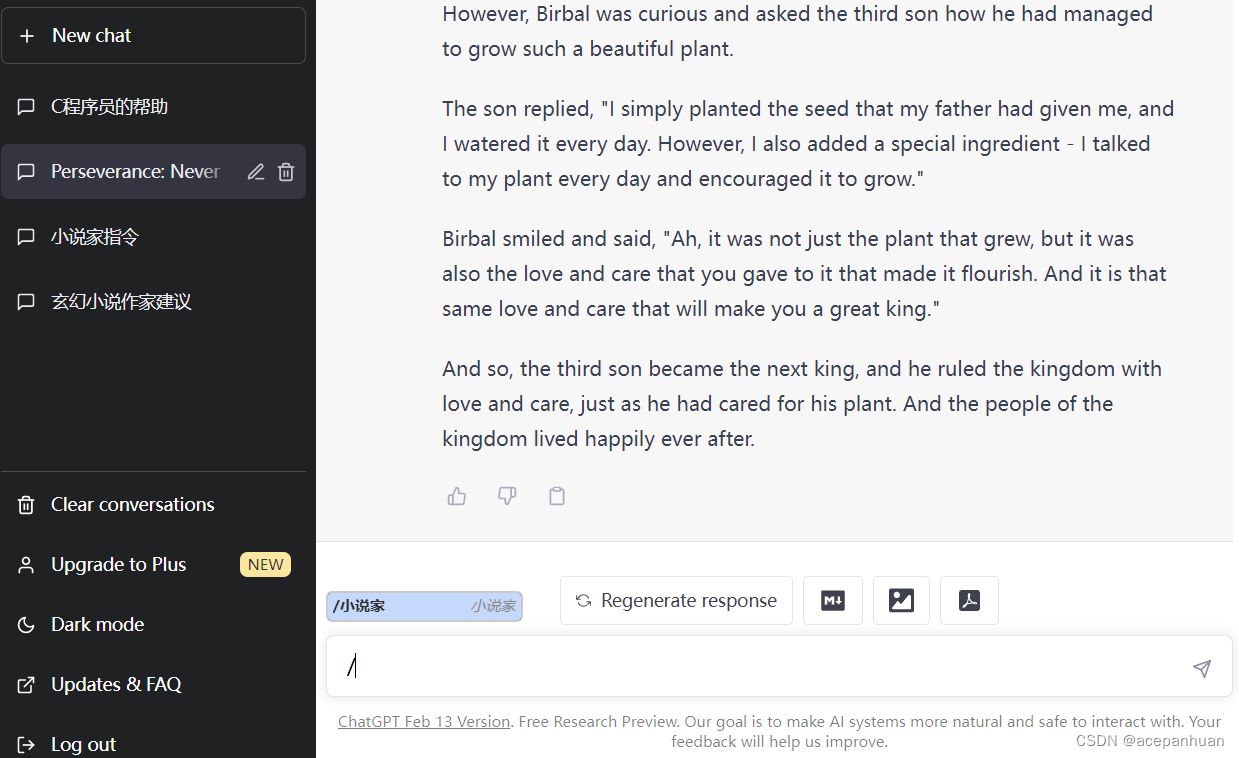Click the logout arrow icon

27,744
